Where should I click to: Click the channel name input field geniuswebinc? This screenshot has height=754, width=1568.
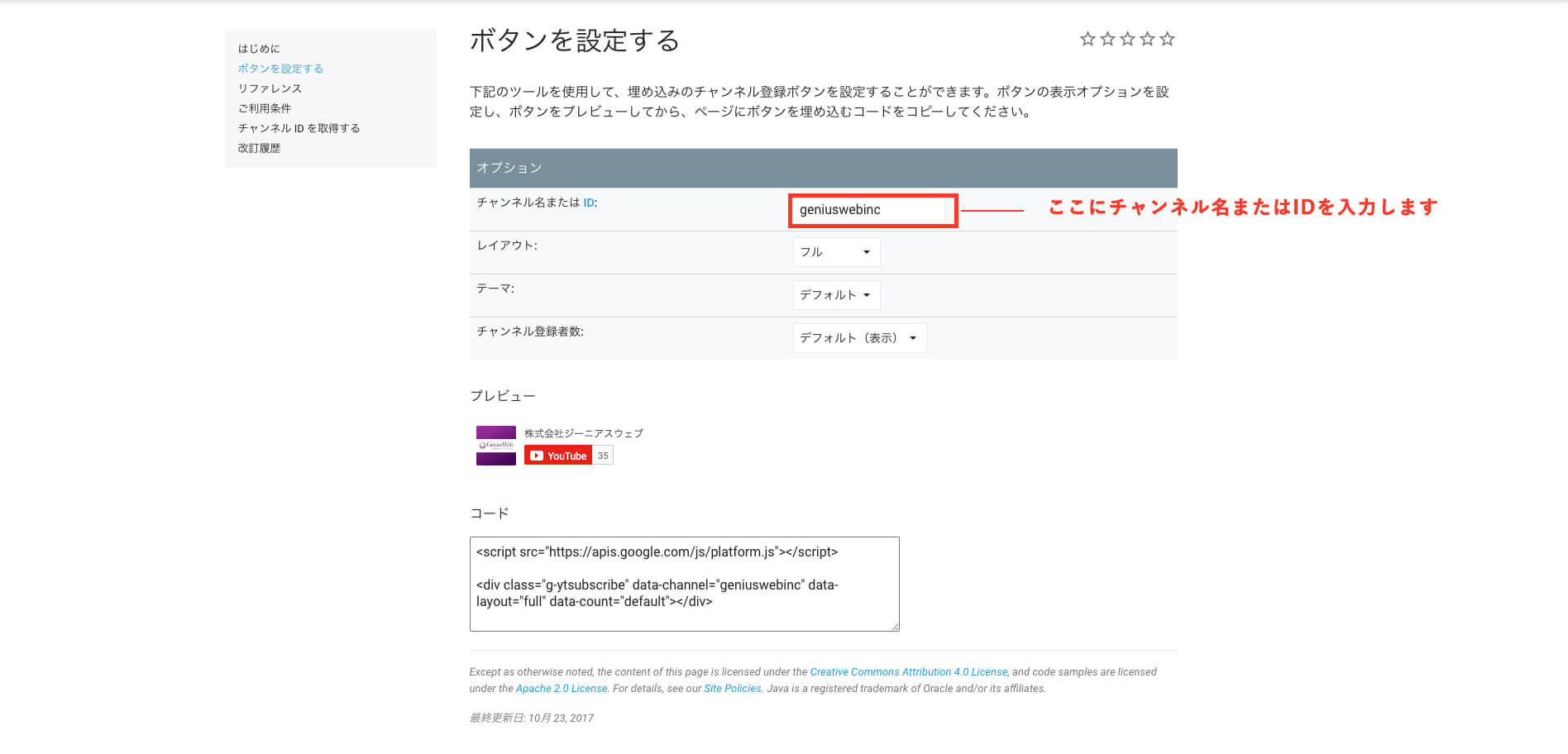(x=869, y=210)
